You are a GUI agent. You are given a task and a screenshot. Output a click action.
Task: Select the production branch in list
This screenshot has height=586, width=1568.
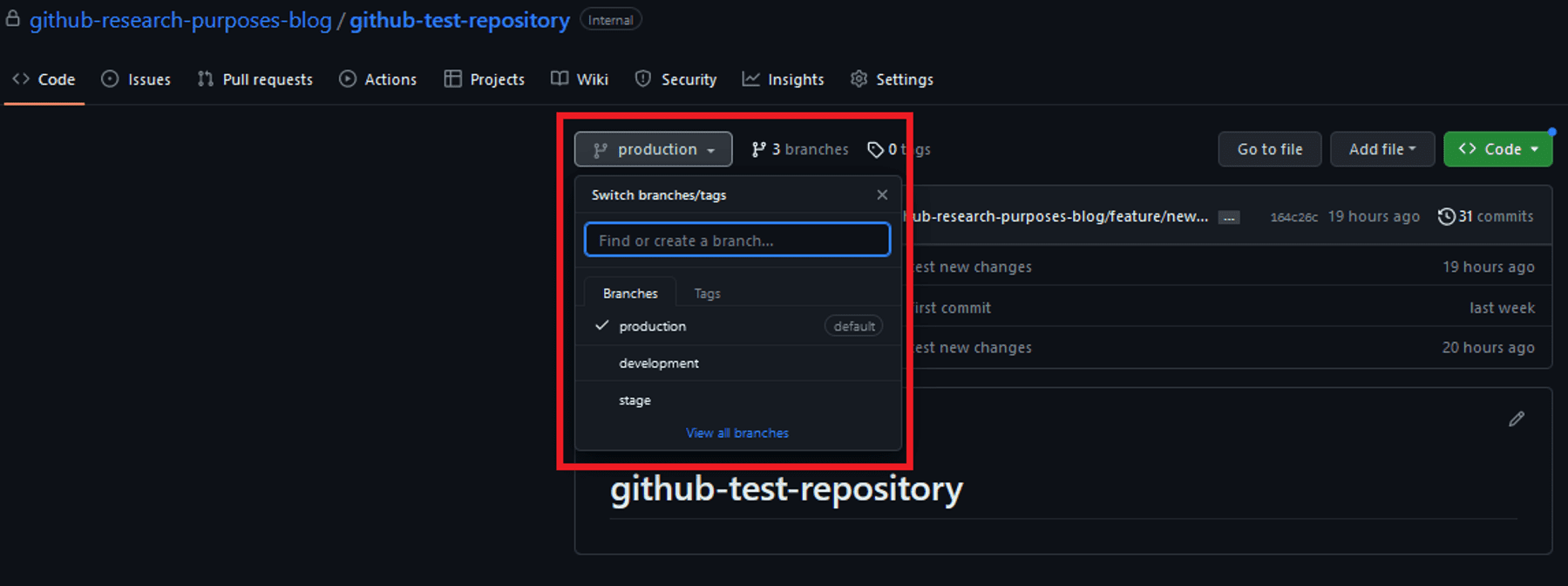pyautogui.click(x=652, y=326)
